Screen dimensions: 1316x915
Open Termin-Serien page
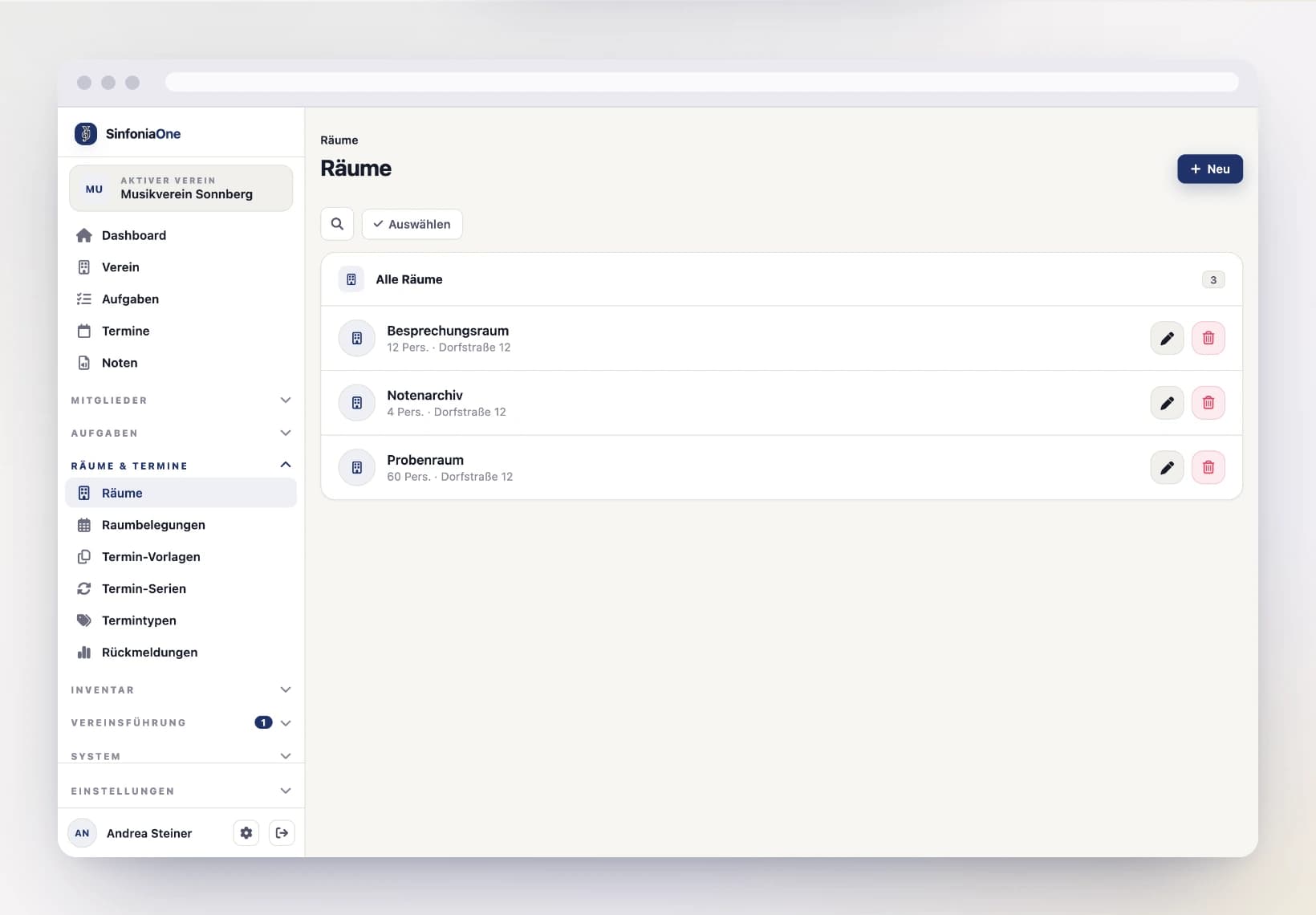click(x=181, y=588)
